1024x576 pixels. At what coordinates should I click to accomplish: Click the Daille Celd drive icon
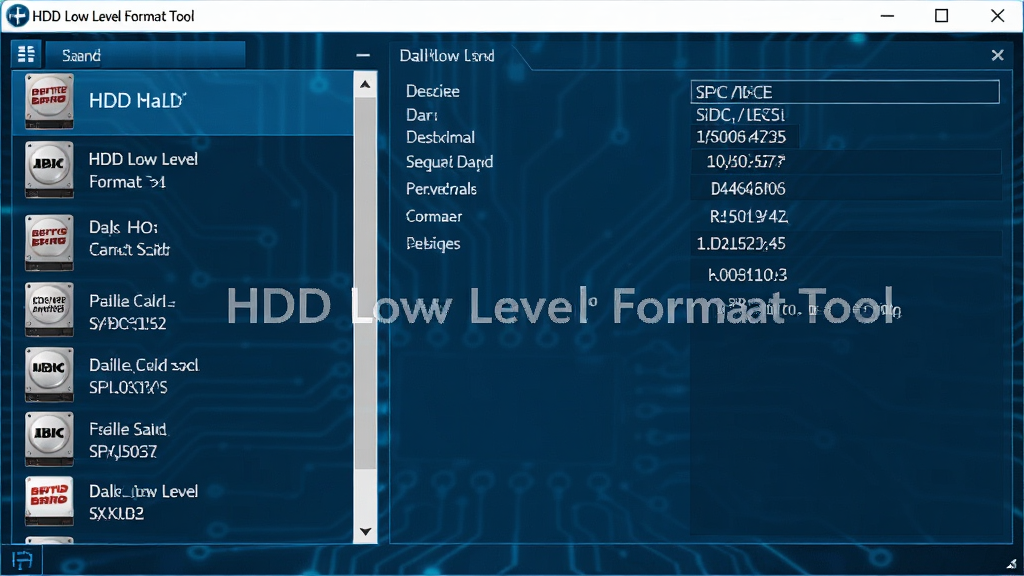click(49, 374)
